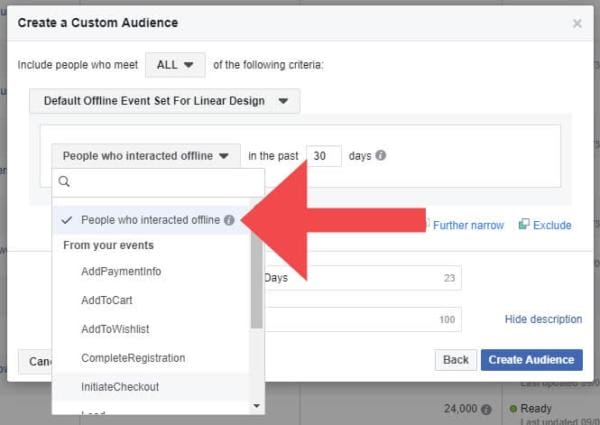The width and height of the screenshot is (600, 425).
Task: Click the info icon next to days
Action: [381, 155]
